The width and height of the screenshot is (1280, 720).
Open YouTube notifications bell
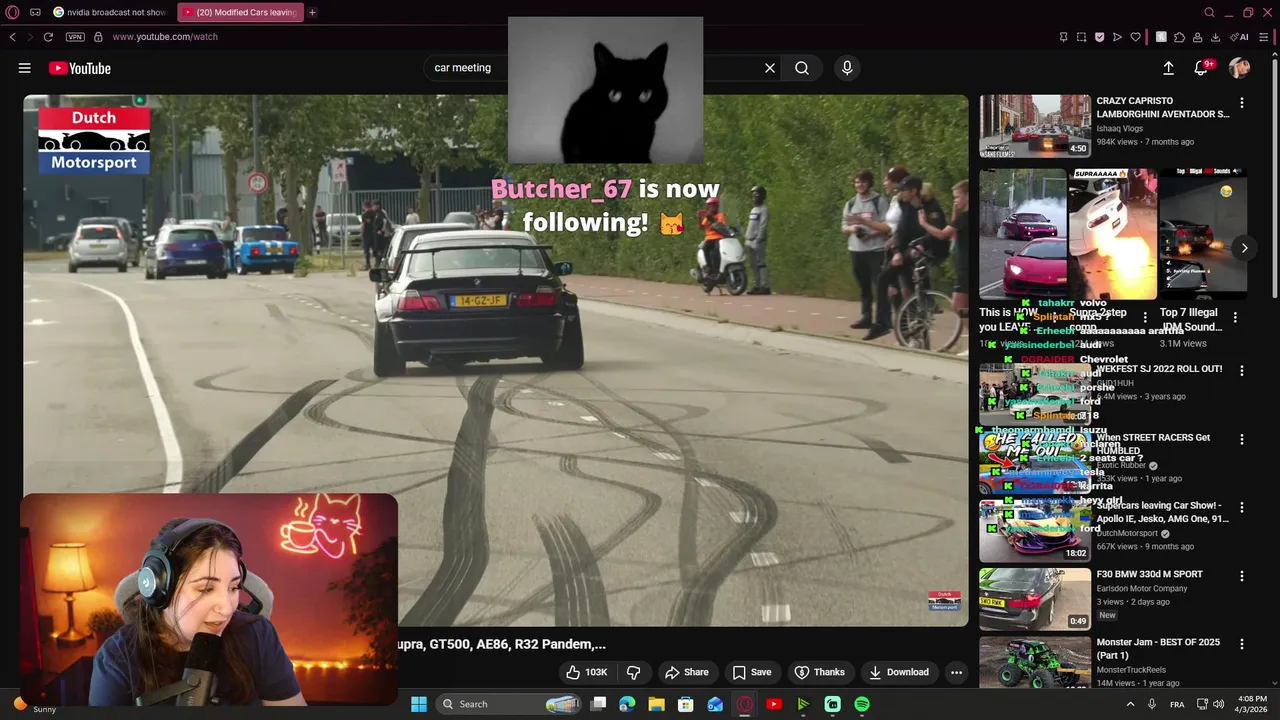tap(1202, 68)
